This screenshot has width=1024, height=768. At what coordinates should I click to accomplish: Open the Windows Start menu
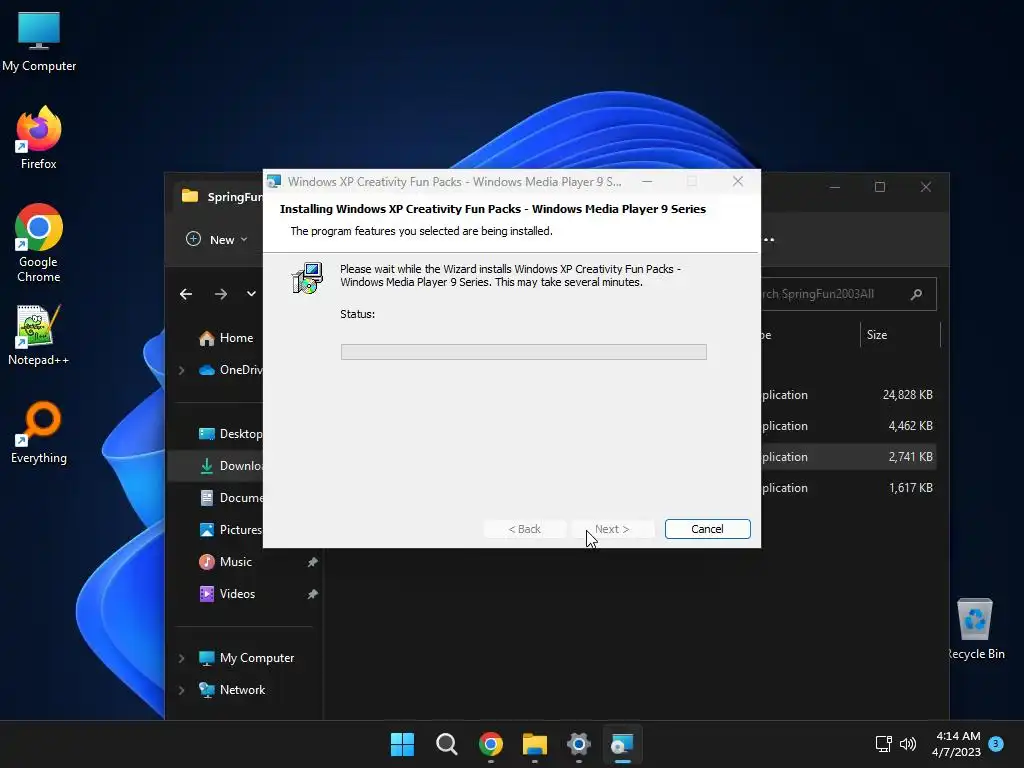[402, 744]
